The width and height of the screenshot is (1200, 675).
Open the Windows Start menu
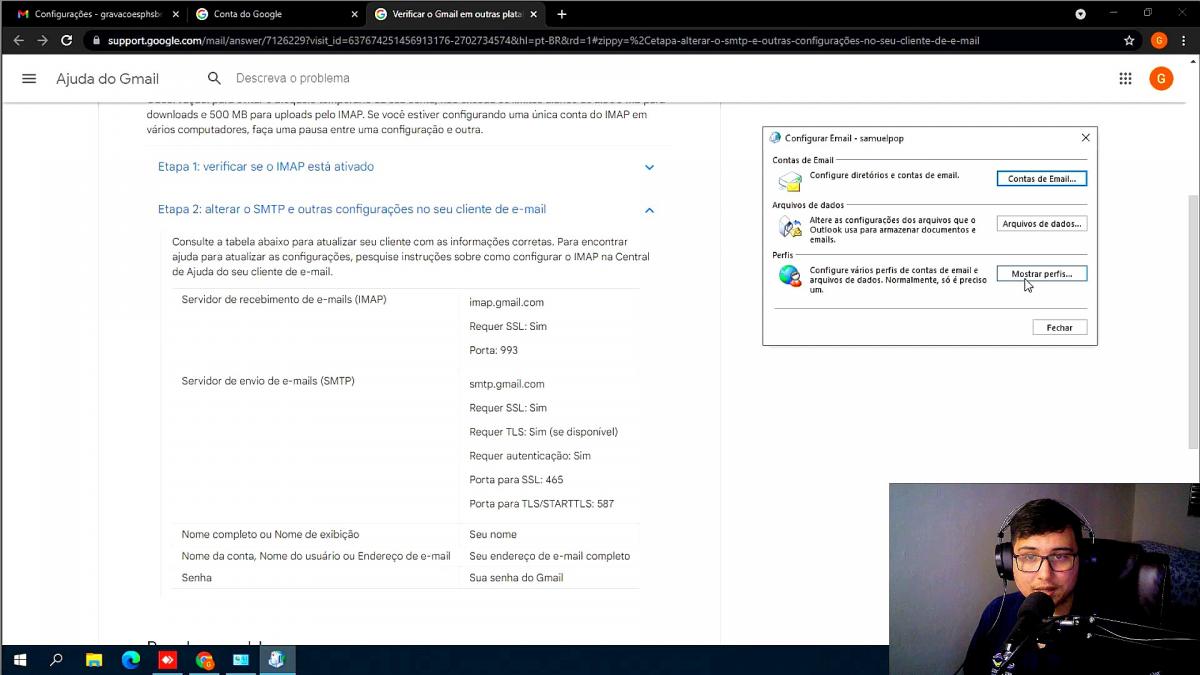[19, 660]
